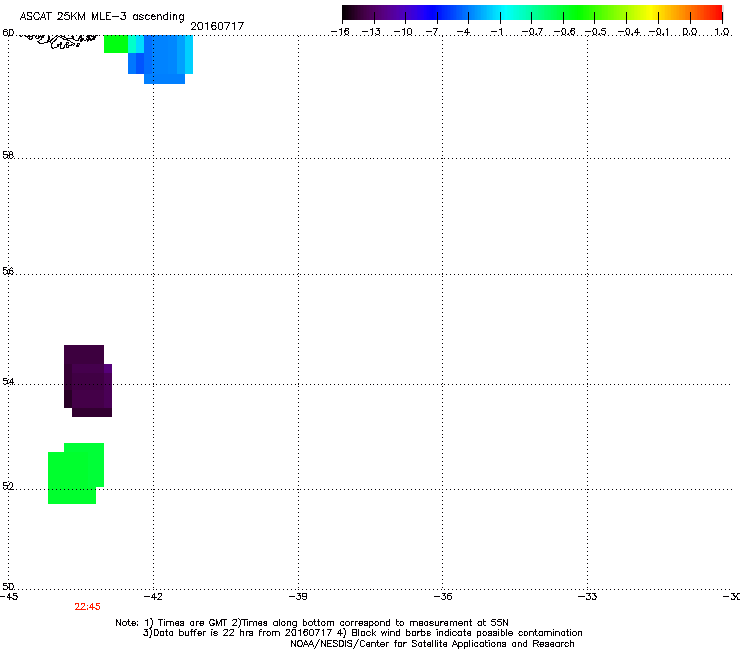Pick the red end of the colorbar
Viewport: 740px width, 650px height.
[x=716, y=12]
